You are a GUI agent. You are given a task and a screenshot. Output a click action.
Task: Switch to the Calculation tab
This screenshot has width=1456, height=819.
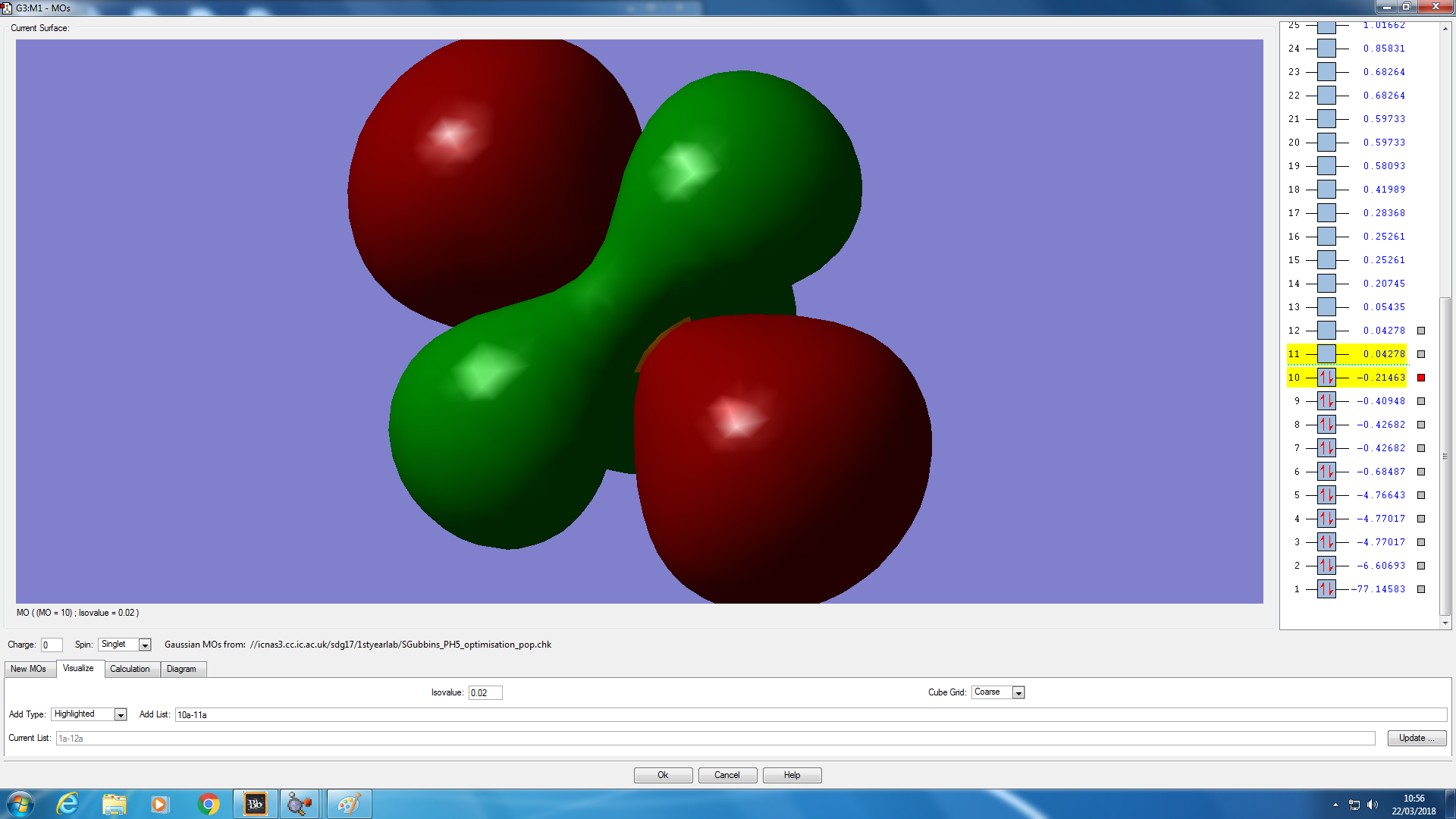130,669
